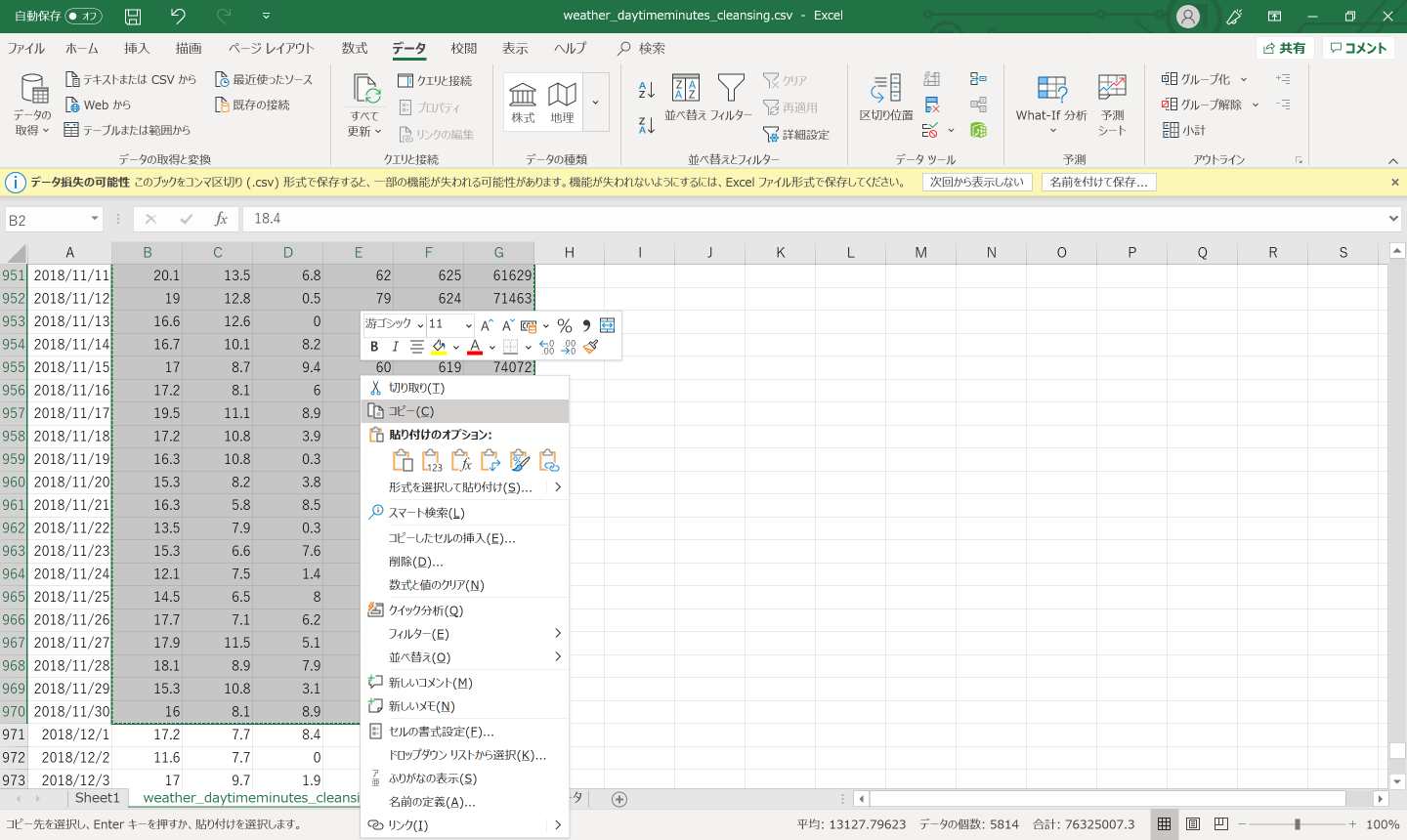Sort descending Z to A icon
The height and width of the screenshot is (840, 1407).
point(646,125)
